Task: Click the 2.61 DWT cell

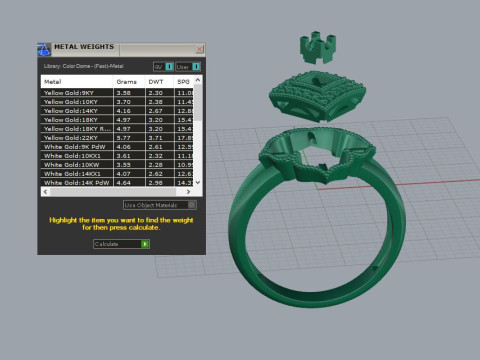Action: pyautogui.click(x=160, y=147)
